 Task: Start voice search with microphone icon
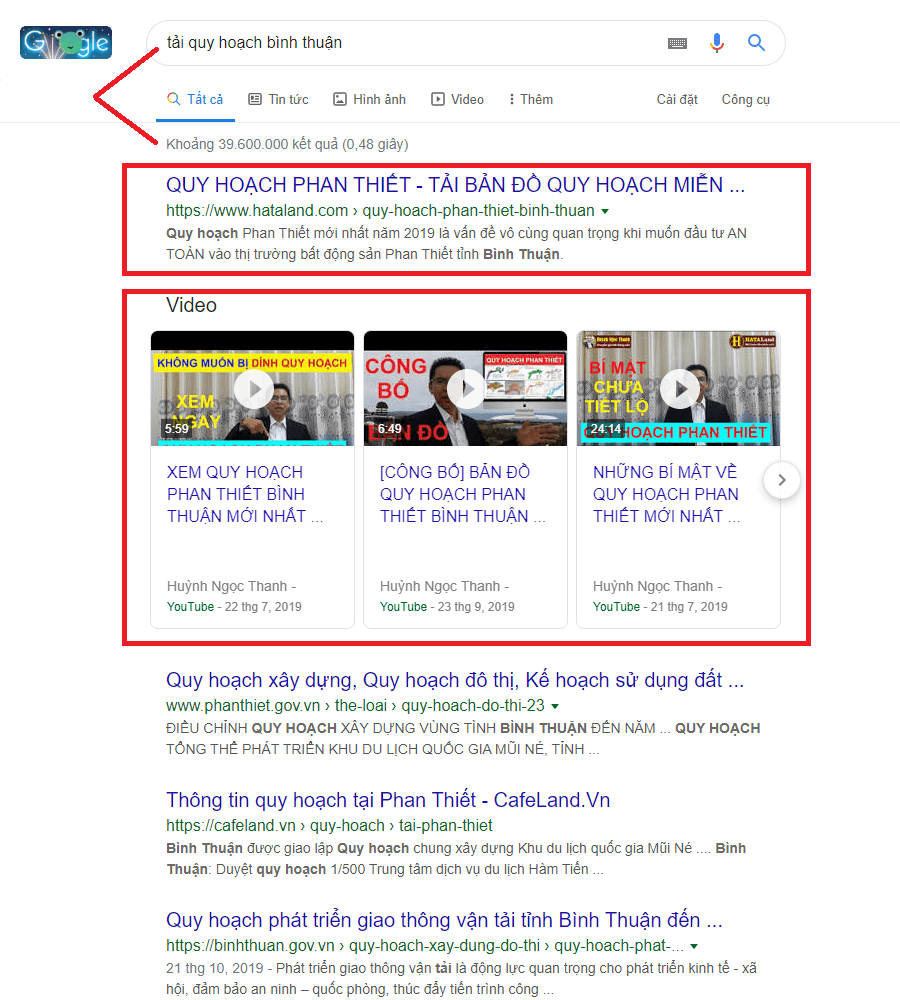point(717,43)
